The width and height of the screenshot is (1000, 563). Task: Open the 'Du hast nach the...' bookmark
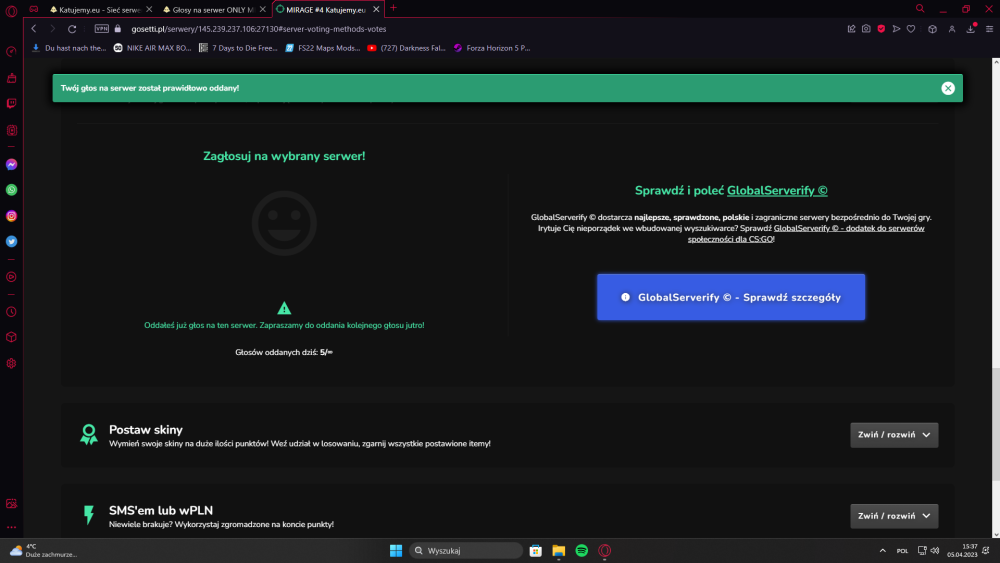[69, 48]
